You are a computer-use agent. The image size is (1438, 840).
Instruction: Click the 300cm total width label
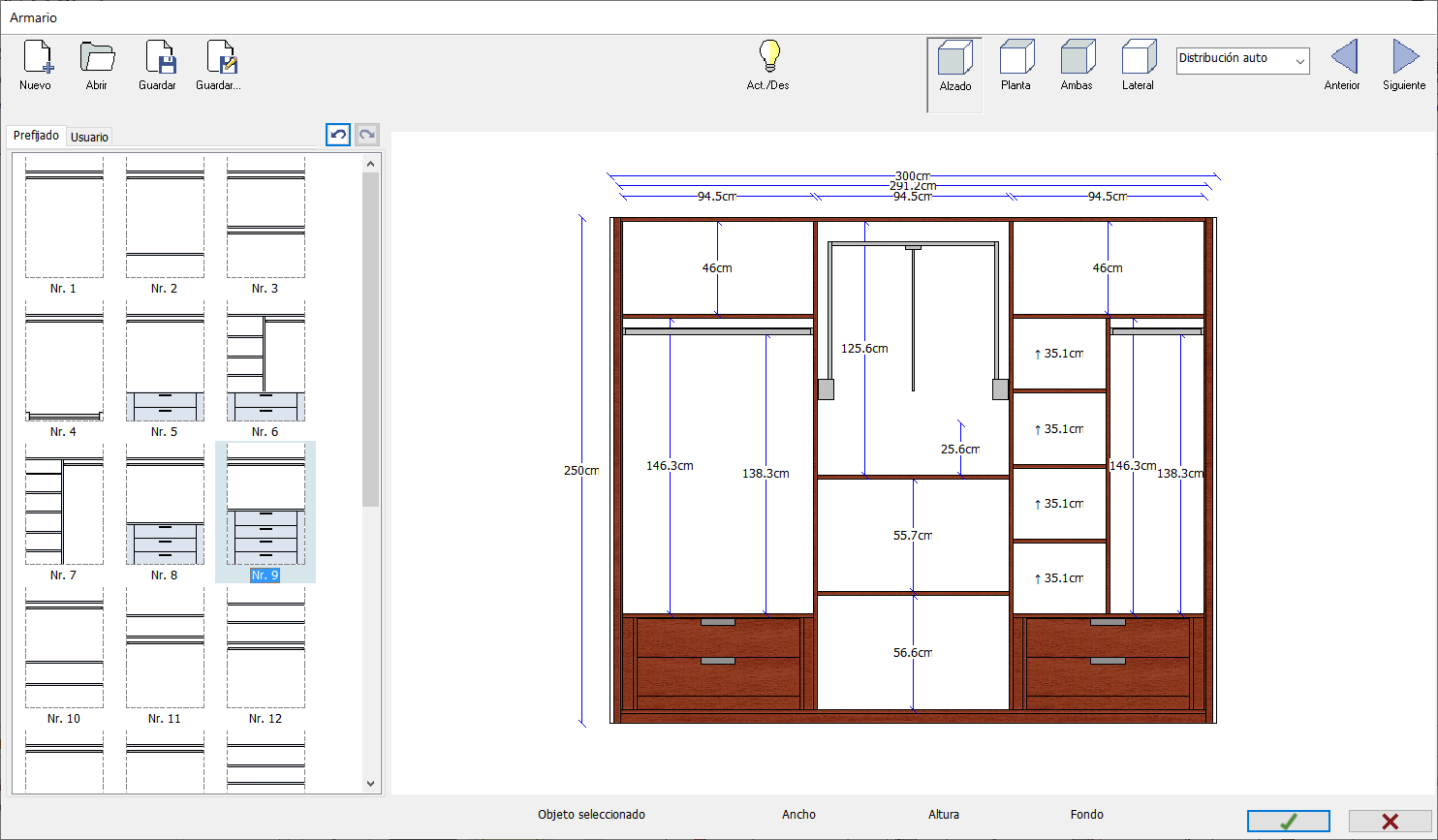point(913,176)
